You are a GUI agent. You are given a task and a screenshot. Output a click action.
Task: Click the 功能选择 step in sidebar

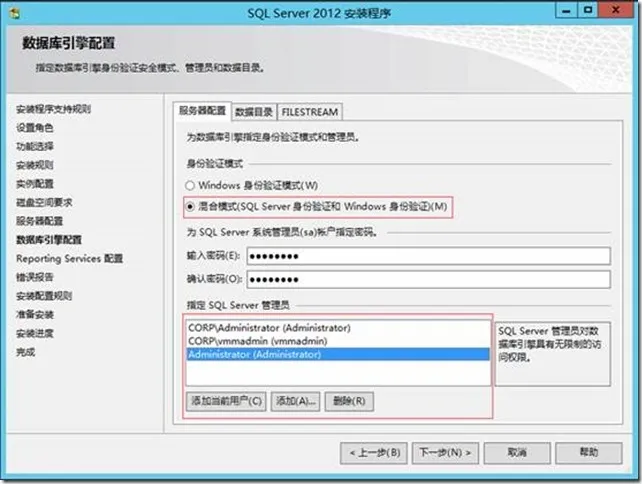coord(35,147)
